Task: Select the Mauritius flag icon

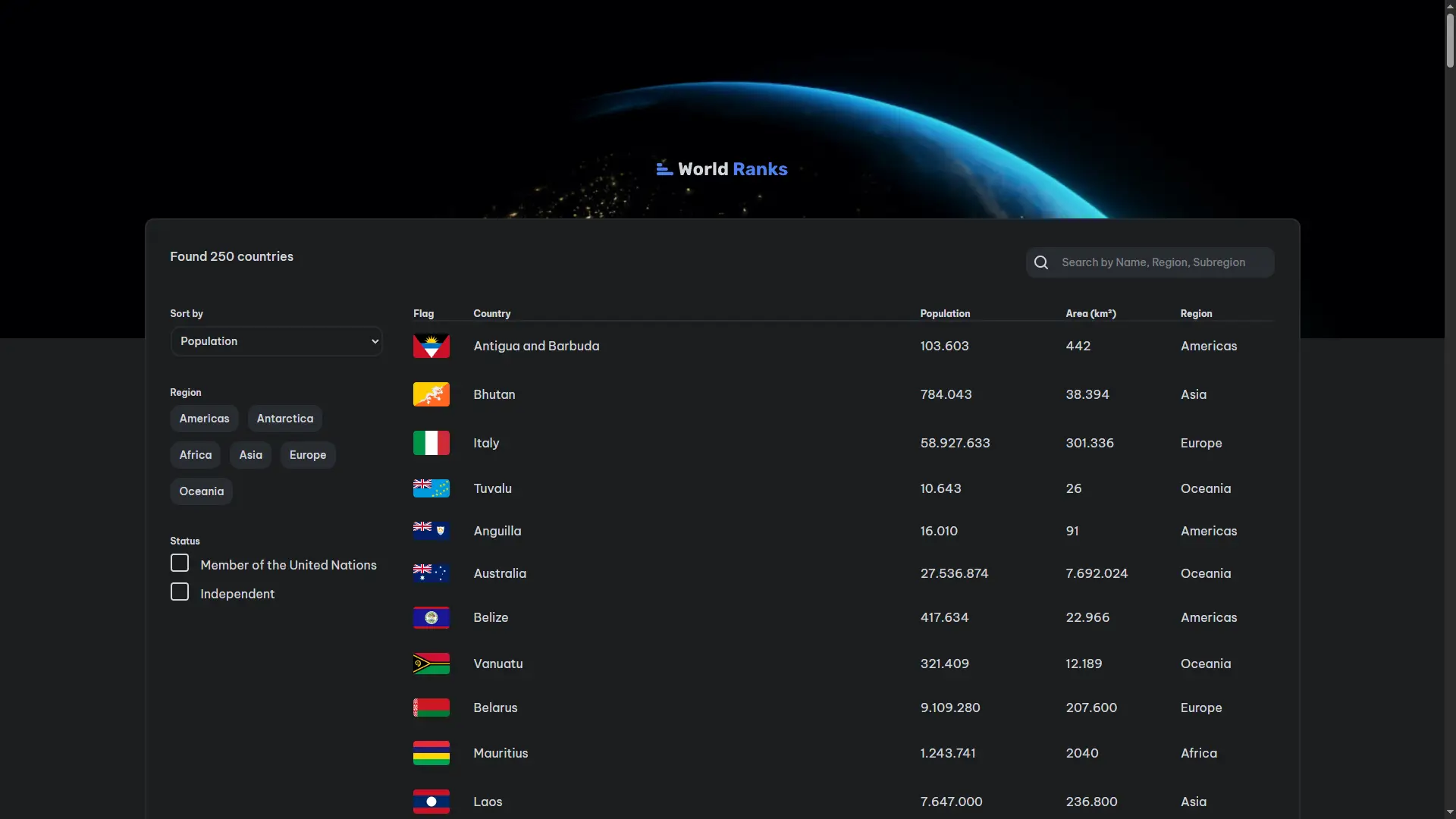Action: coord(431,752)
